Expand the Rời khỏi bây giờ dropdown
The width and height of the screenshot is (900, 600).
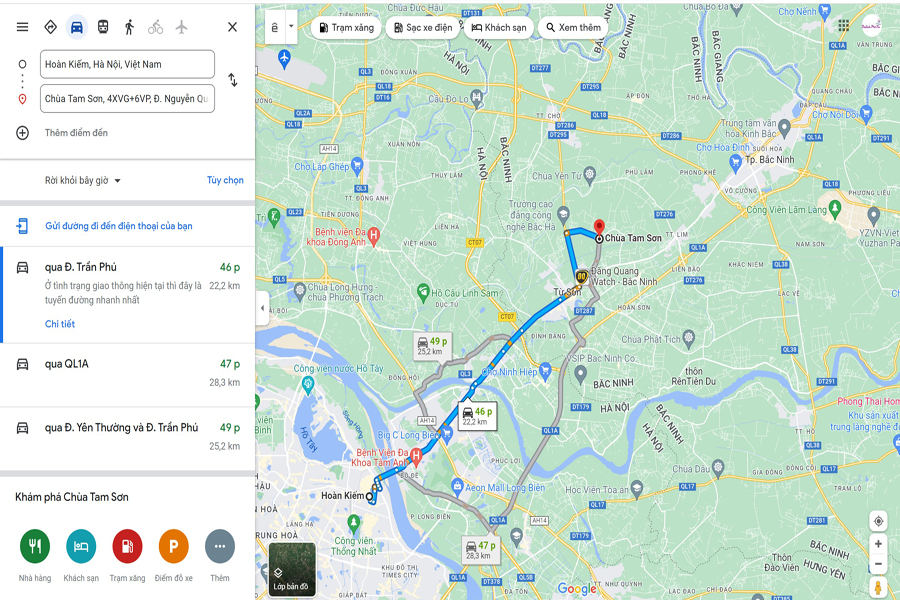tap(83, 180)
